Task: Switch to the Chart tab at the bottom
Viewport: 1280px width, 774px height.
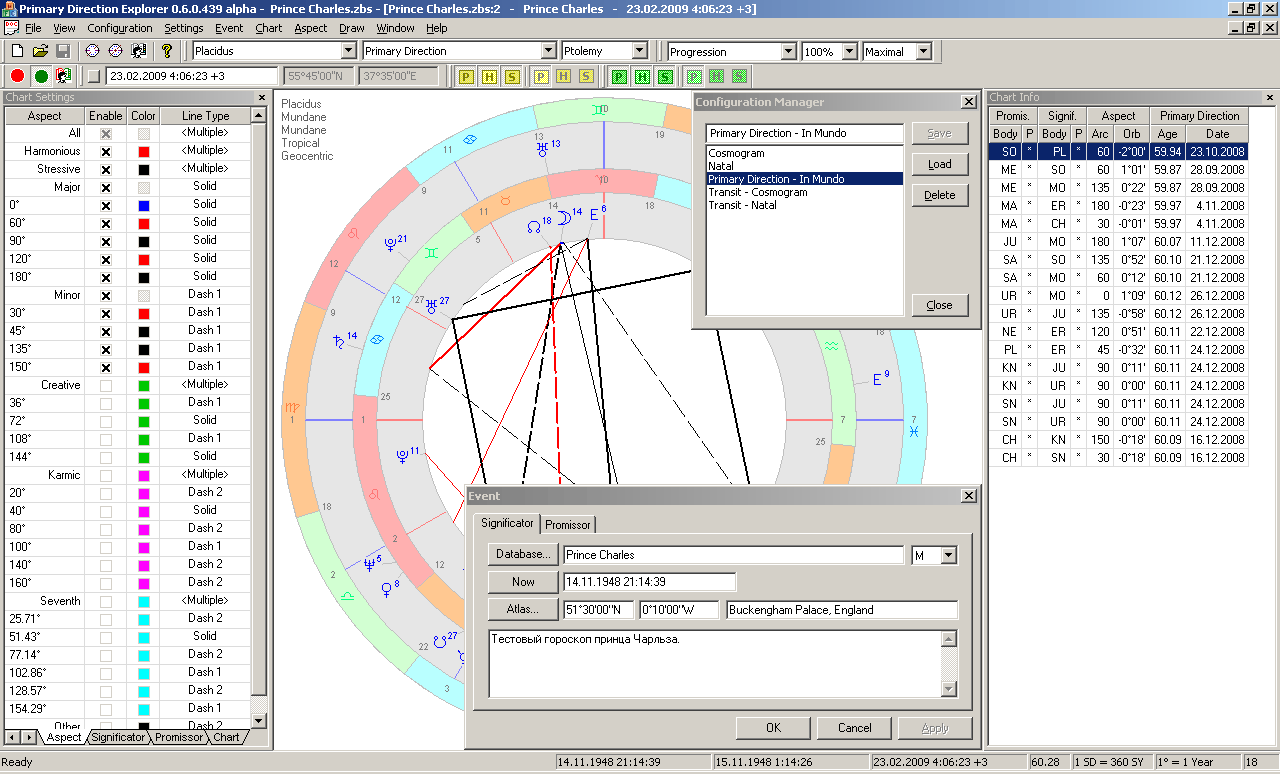Action: (226, 737)
